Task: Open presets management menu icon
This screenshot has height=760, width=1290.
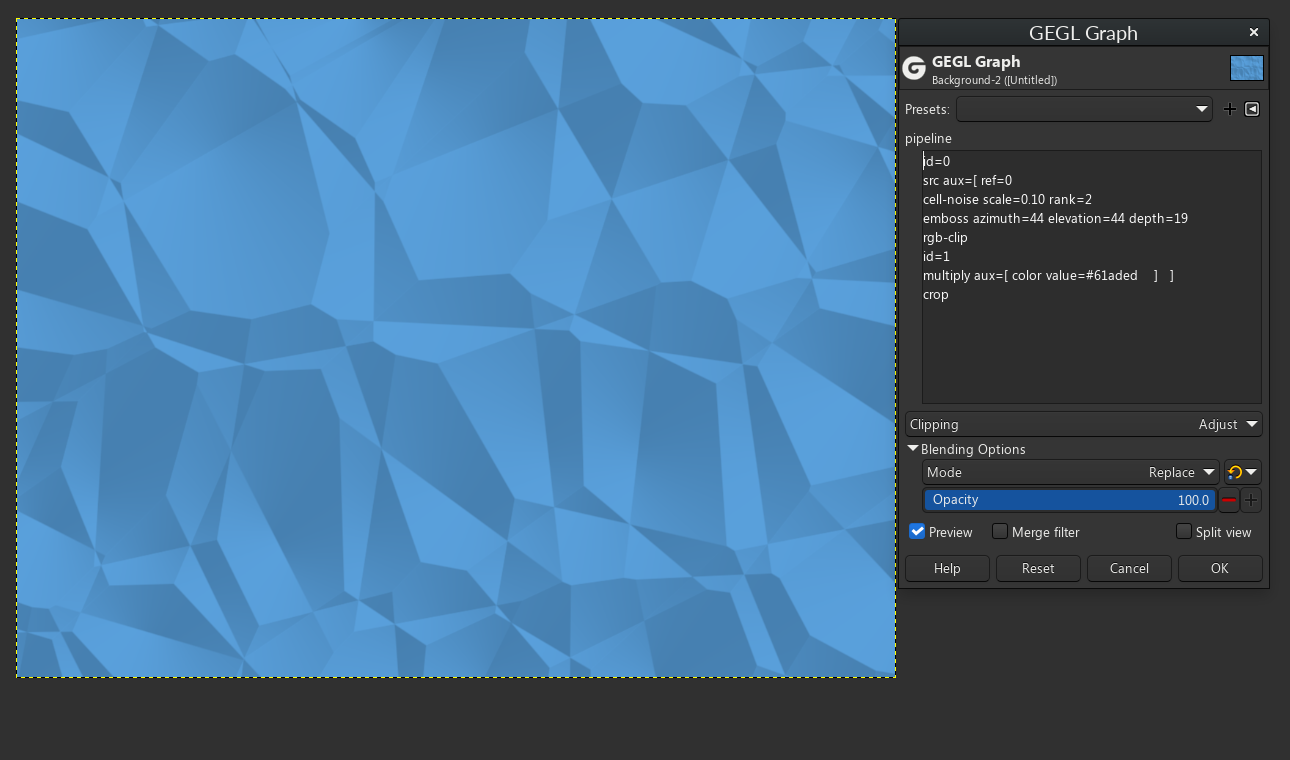Action: (x=1252, y=109)
